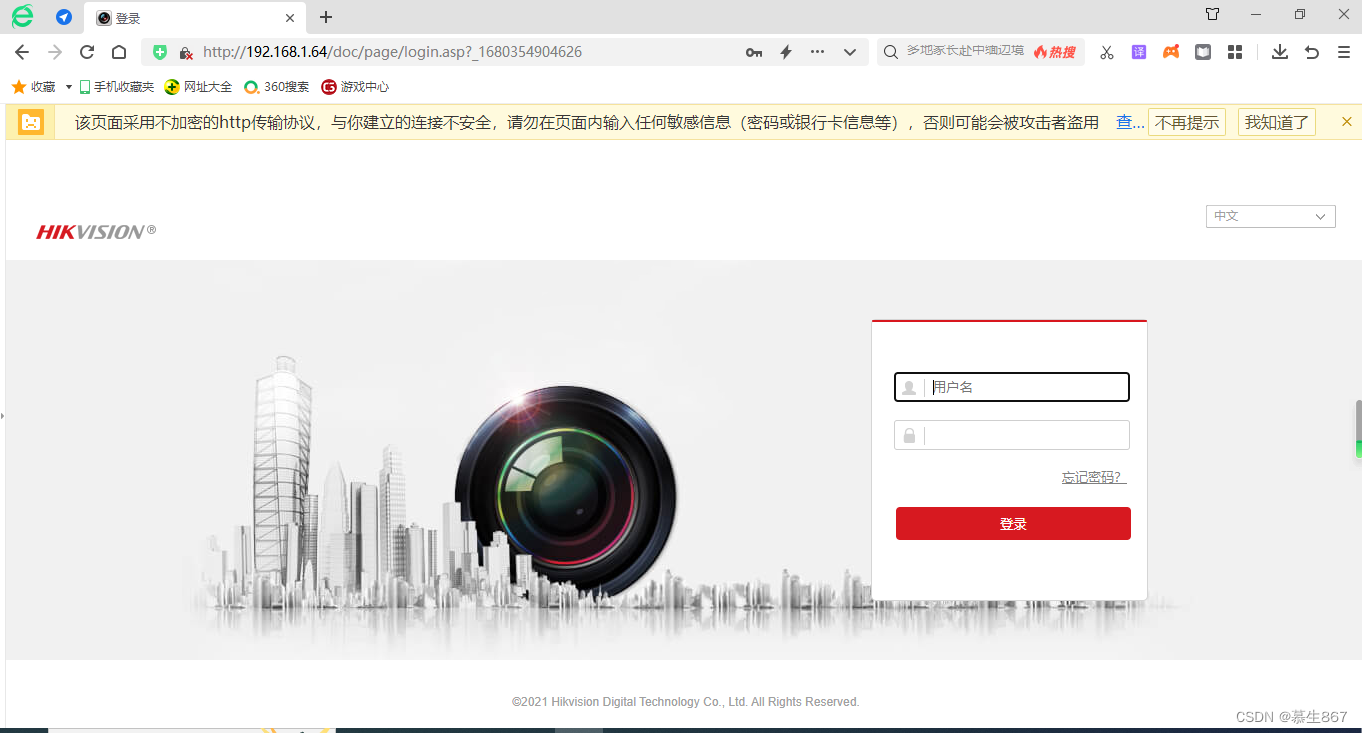The width and height of the screenshot is (1362, 733).
Task: Open the browser main hamburger menu
Action: click(x=1344, y=52)
